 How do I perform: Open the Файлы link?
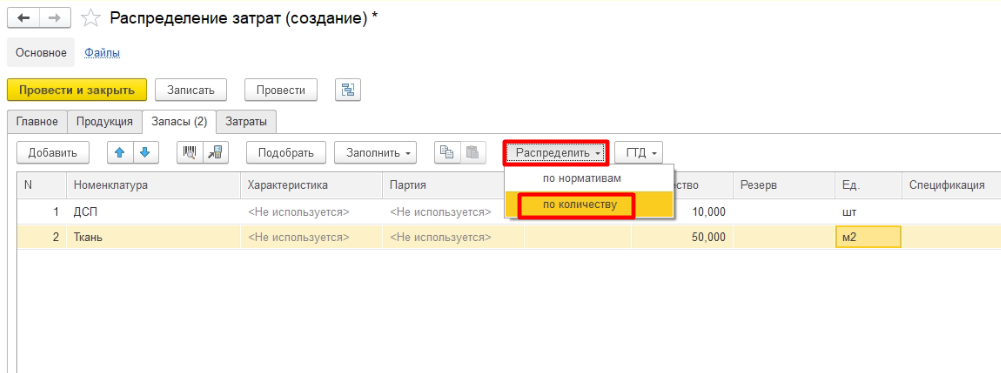103,53
